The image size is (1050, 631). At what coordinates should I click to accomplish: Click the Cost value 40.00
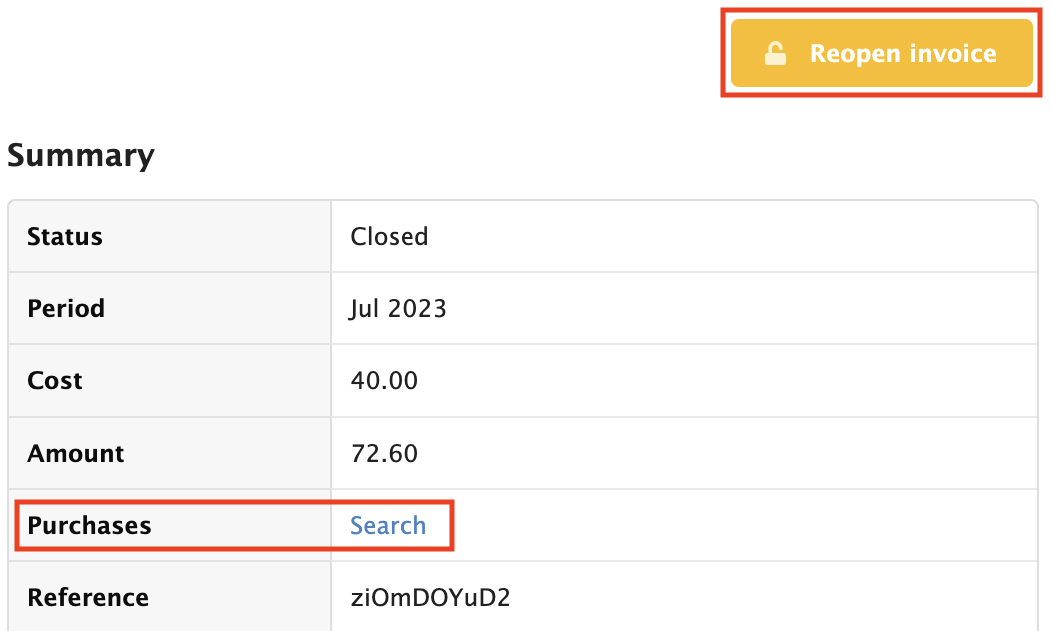384,380
